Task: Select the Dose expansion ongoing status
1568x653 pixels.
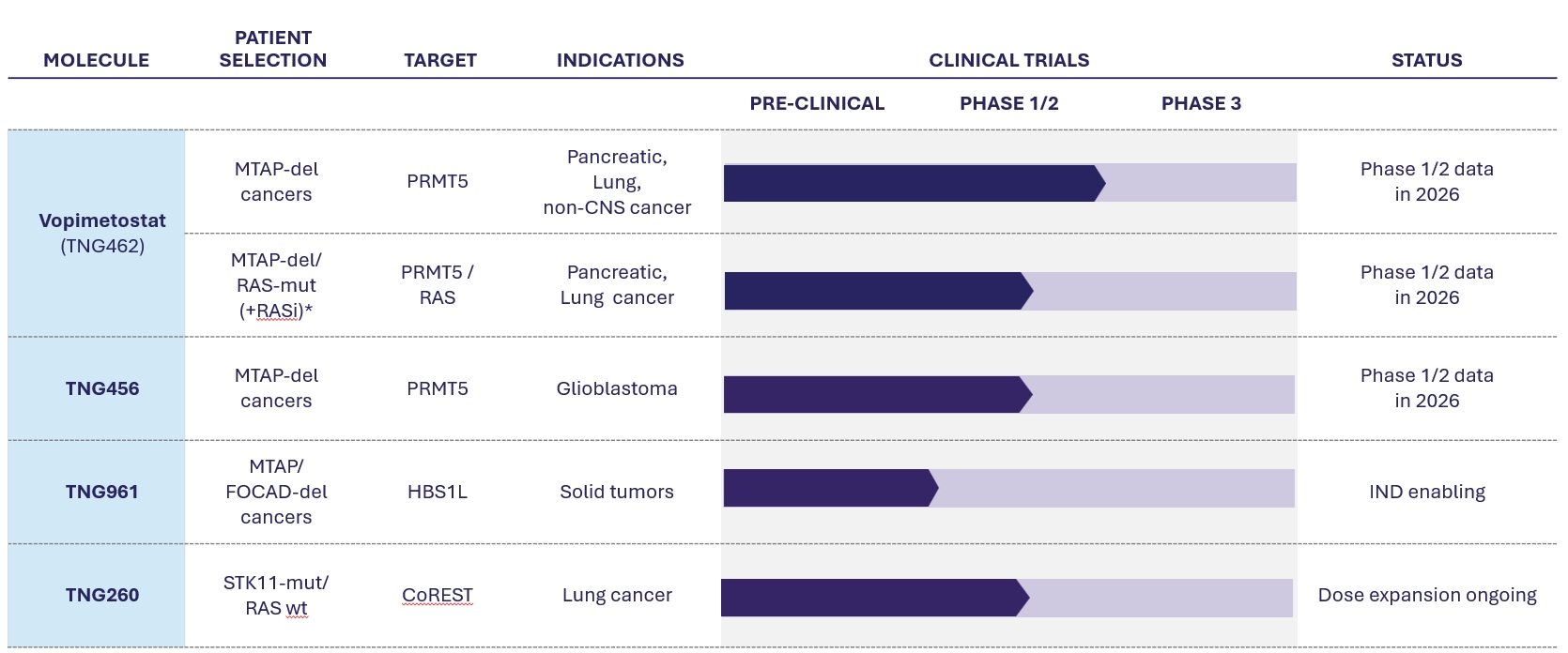Action: point(1426,595)
